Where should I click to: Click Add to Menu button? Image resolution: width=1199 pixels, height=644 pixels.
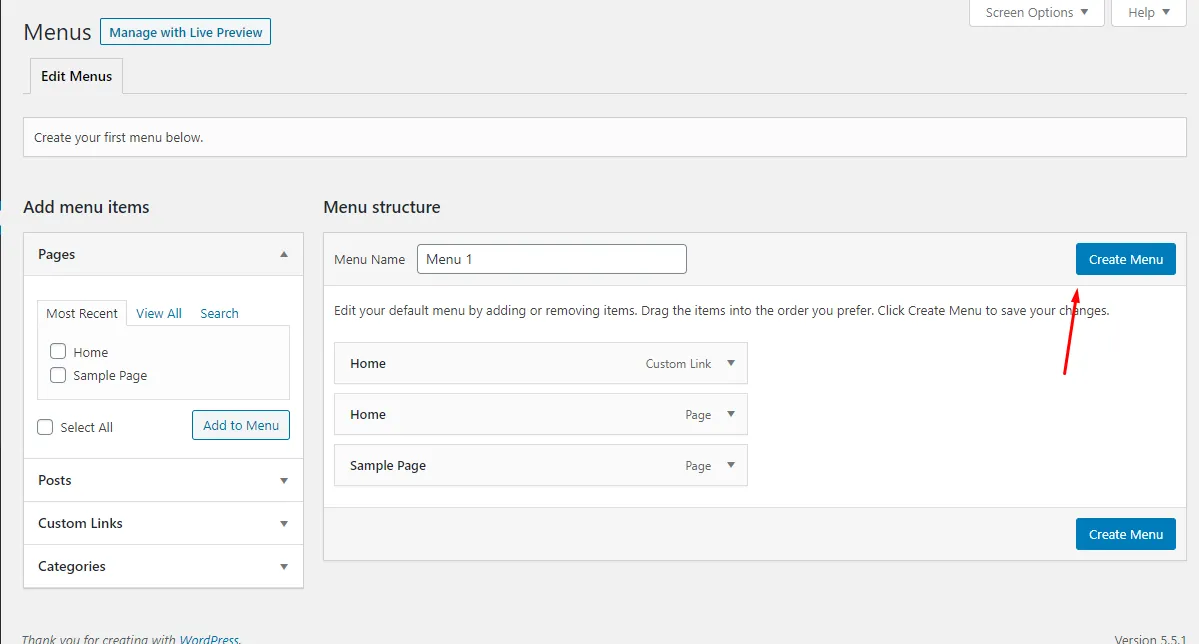(x=241, y=426)
